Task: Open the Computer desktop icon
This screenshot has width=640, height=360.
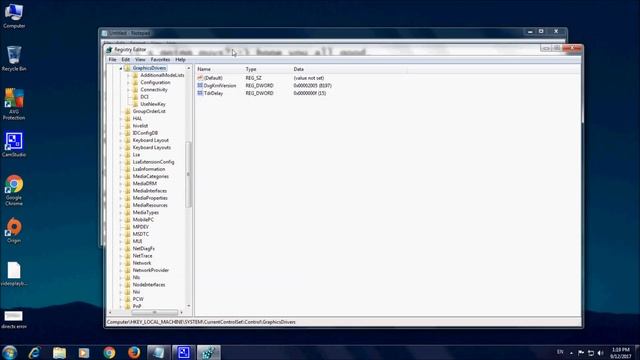Action: 14,16
